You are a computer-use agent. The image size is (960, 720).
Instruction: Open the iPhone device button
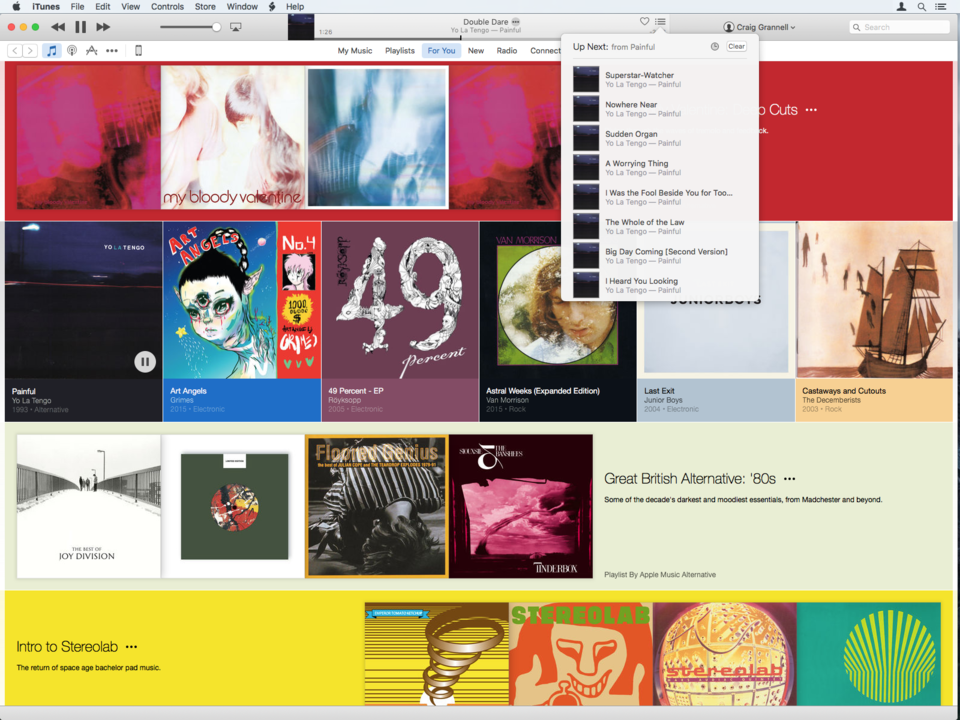click(138, 51)
